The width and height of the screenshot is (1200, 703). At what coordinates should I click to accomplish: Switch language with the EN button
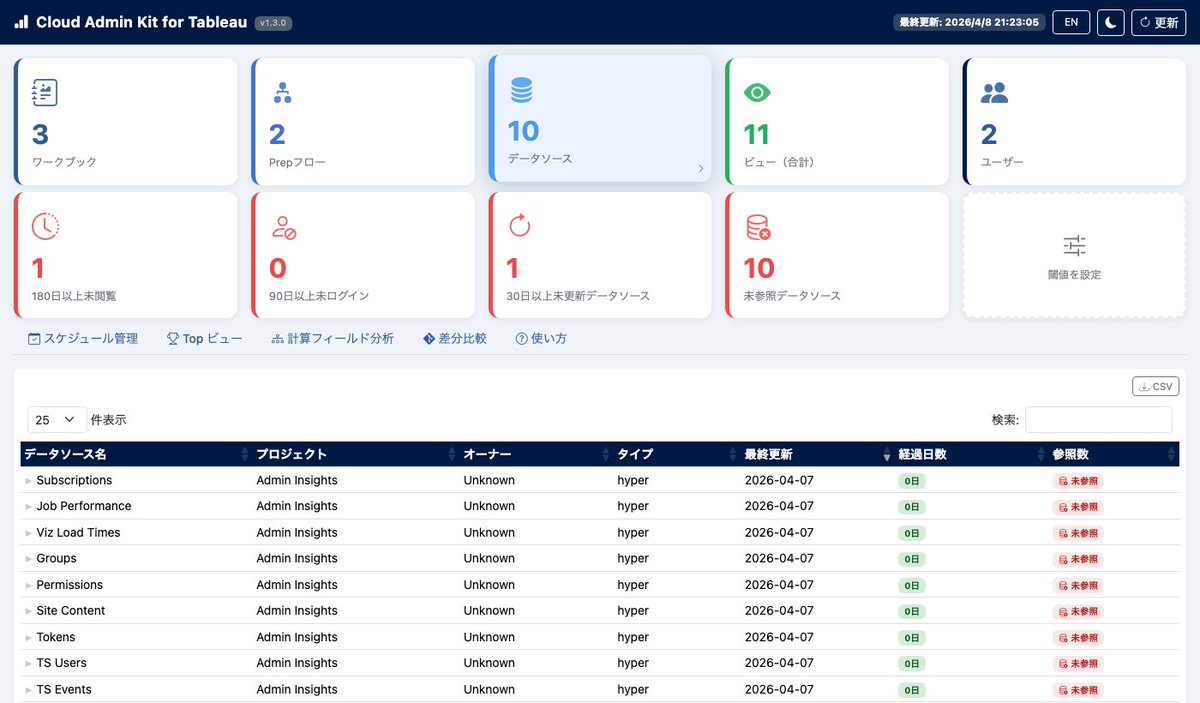[x=1071, y=22]
